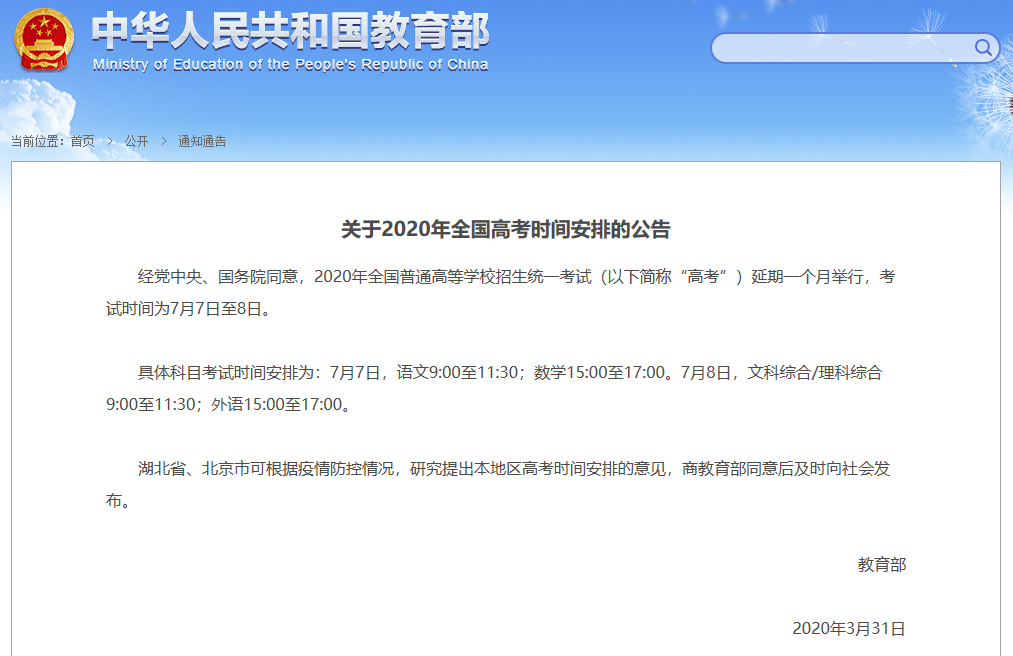Click the national emblem logo
The image size is (1013, 656).
click(44, 39)
